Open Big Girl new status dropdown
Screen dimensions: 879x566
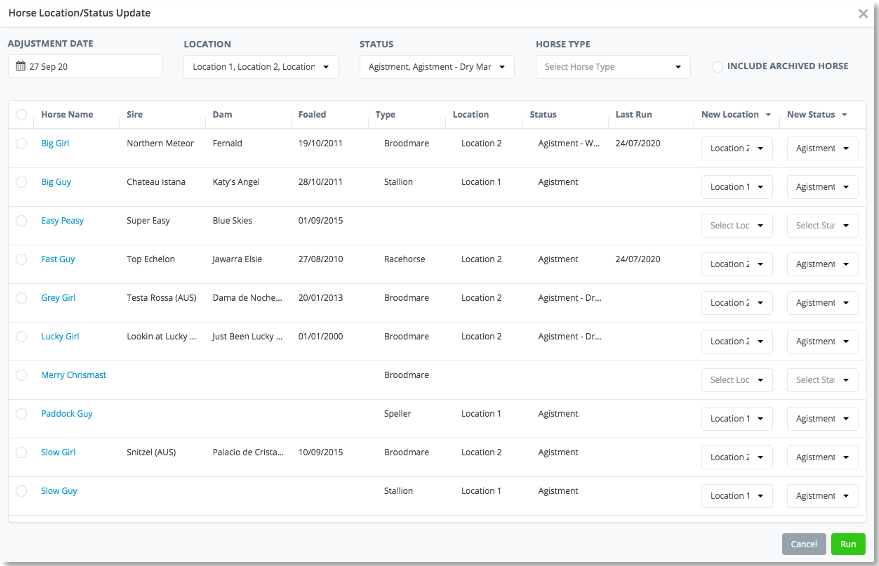pyautogui.click(x=822, y=149)
